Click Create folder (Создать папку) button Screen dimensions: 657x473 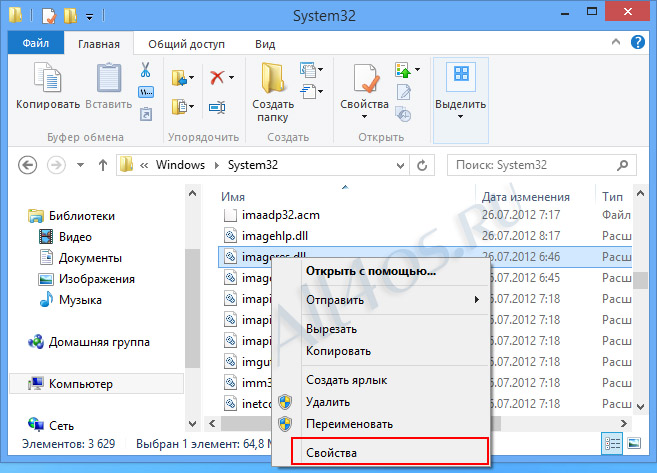click(x=273, y=92)
